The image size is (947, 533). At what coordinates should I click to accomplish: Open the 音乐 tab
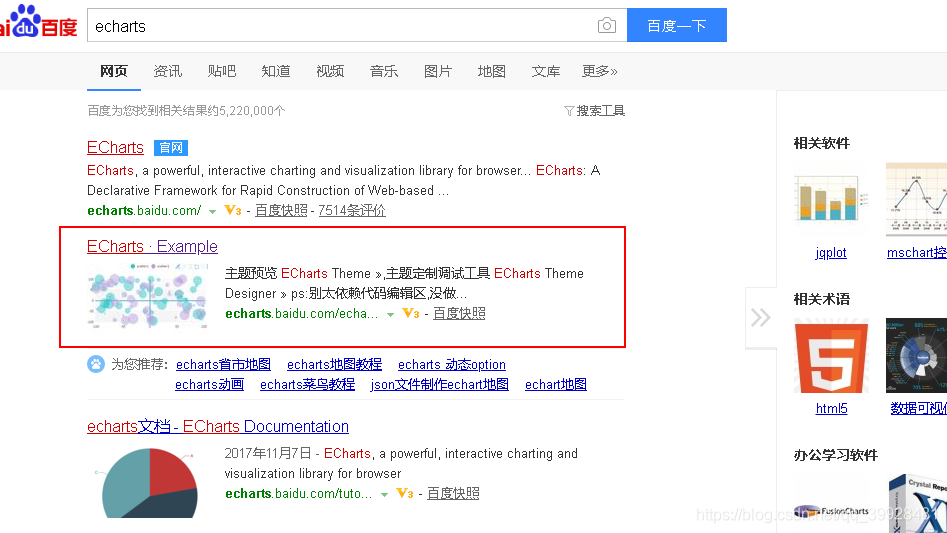384,71
